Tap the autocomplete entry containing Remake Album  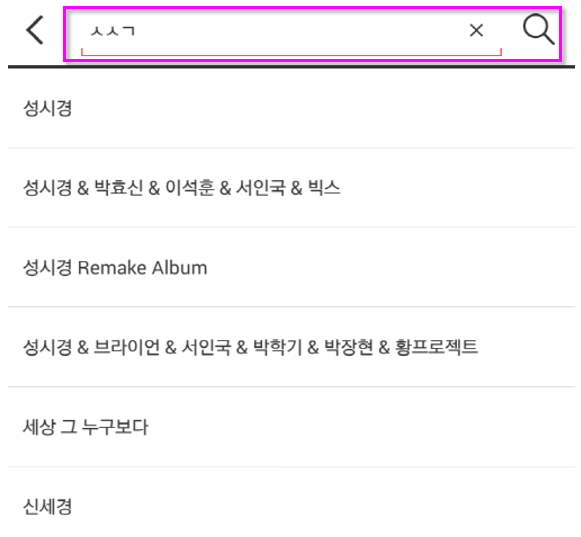click(291, 267)
